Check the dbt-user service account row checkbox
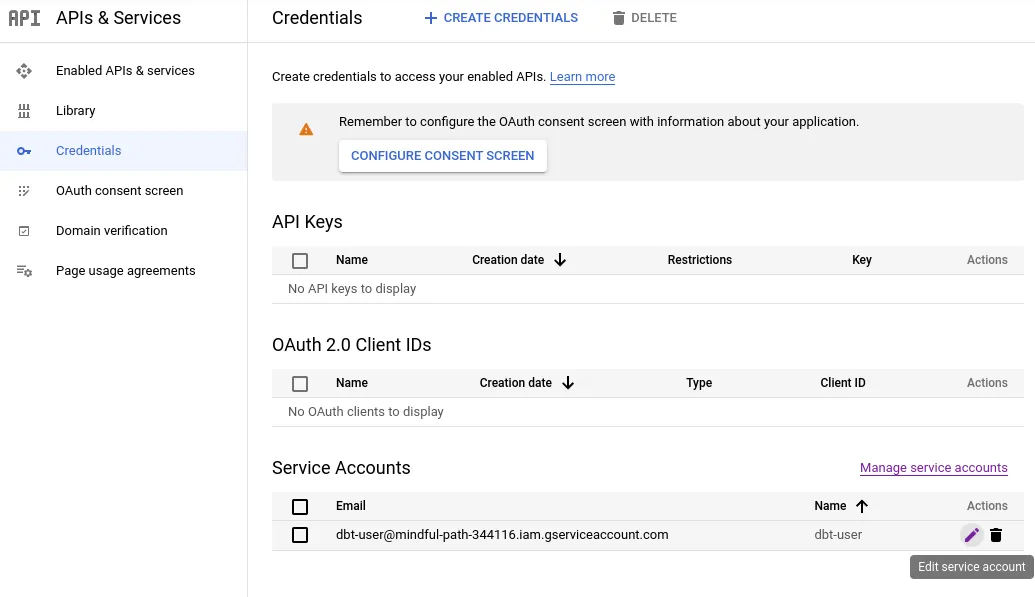1035x597 pixels. [x=300, y=535]
